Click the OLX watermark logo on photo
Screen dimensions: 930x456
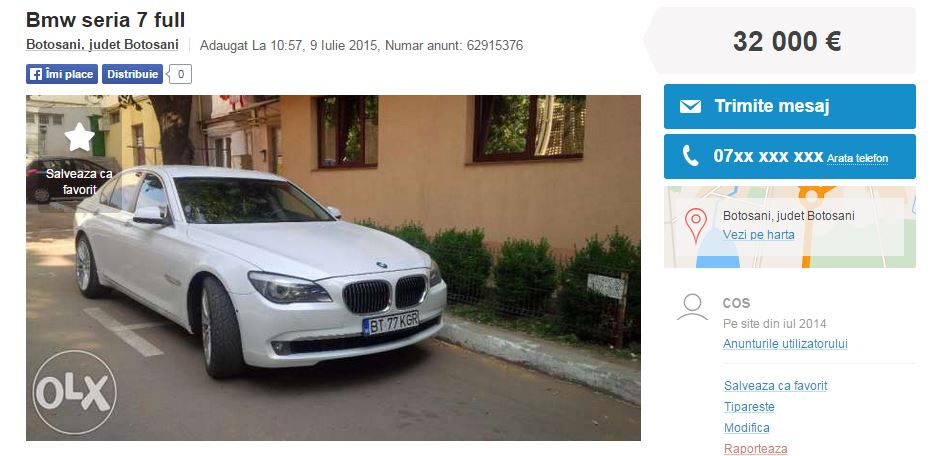point(74,392)
